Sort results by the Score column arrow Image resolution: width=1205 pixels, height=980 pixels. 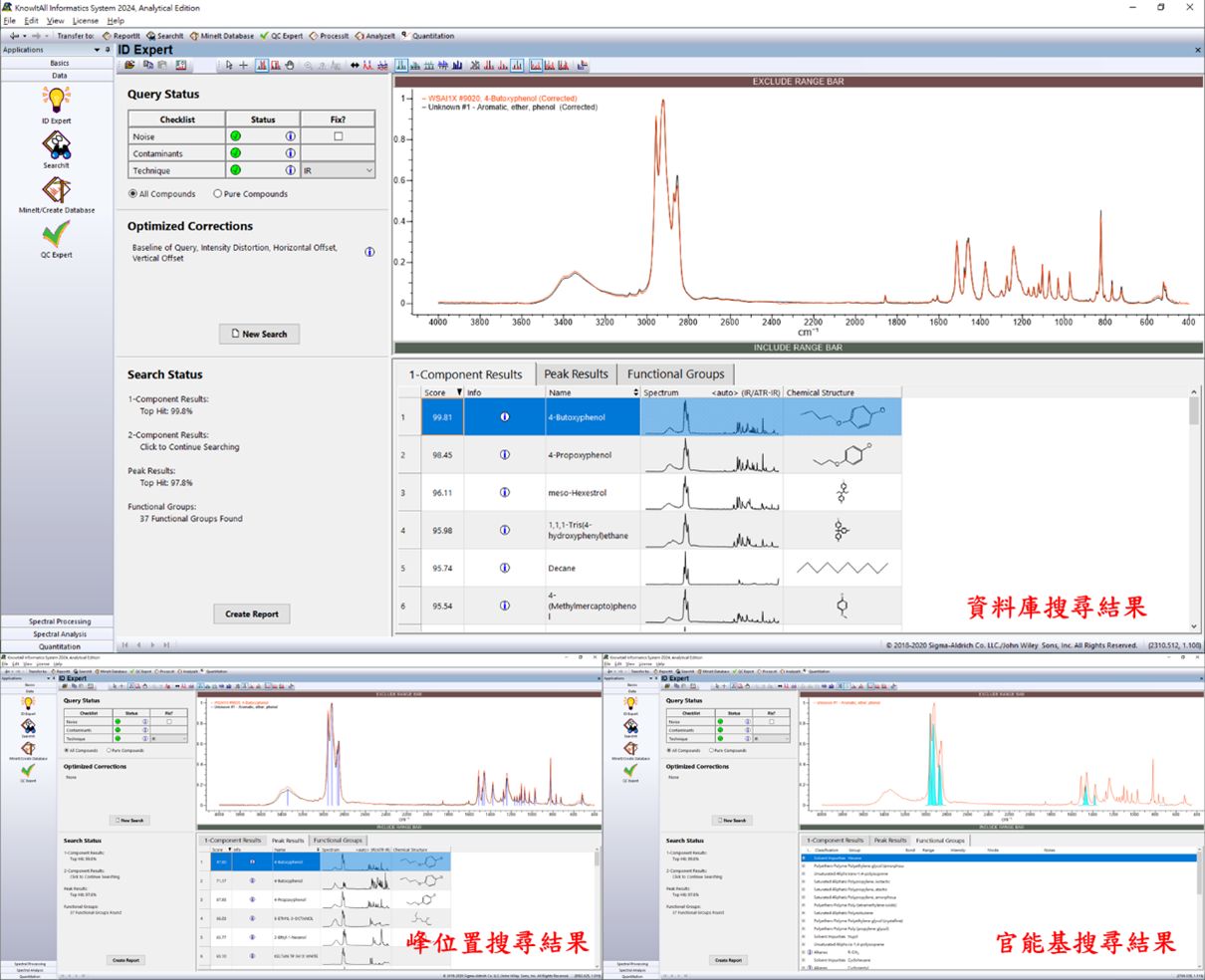459,392
